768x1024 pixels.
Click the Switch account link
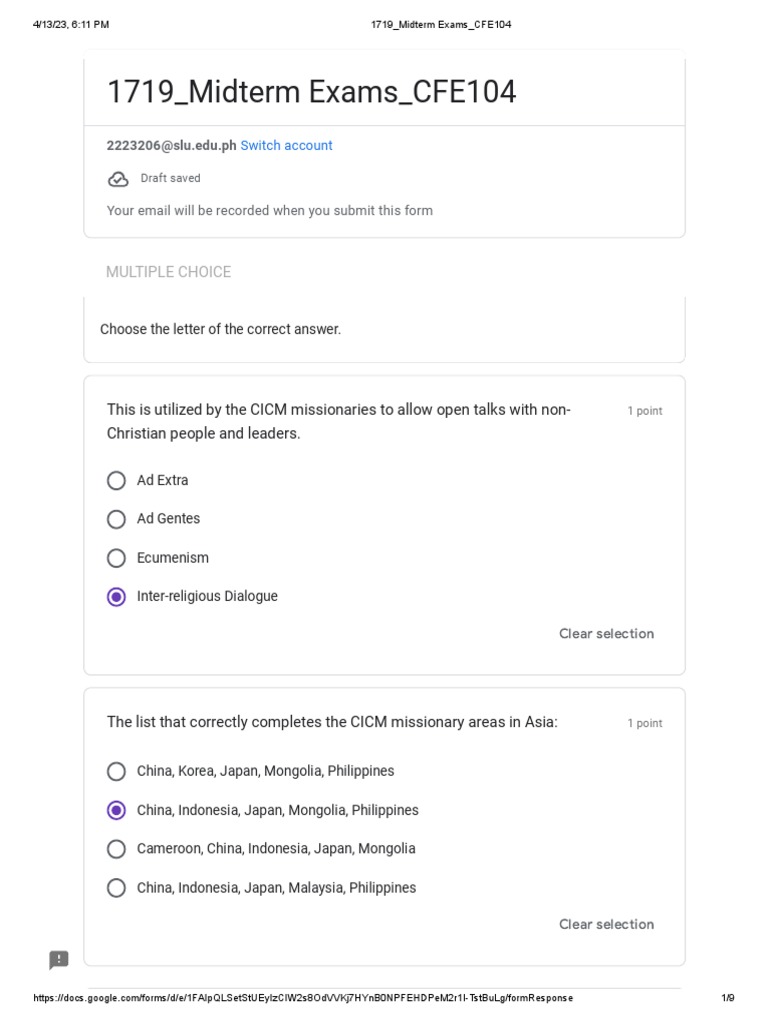(x=286, y=146)
